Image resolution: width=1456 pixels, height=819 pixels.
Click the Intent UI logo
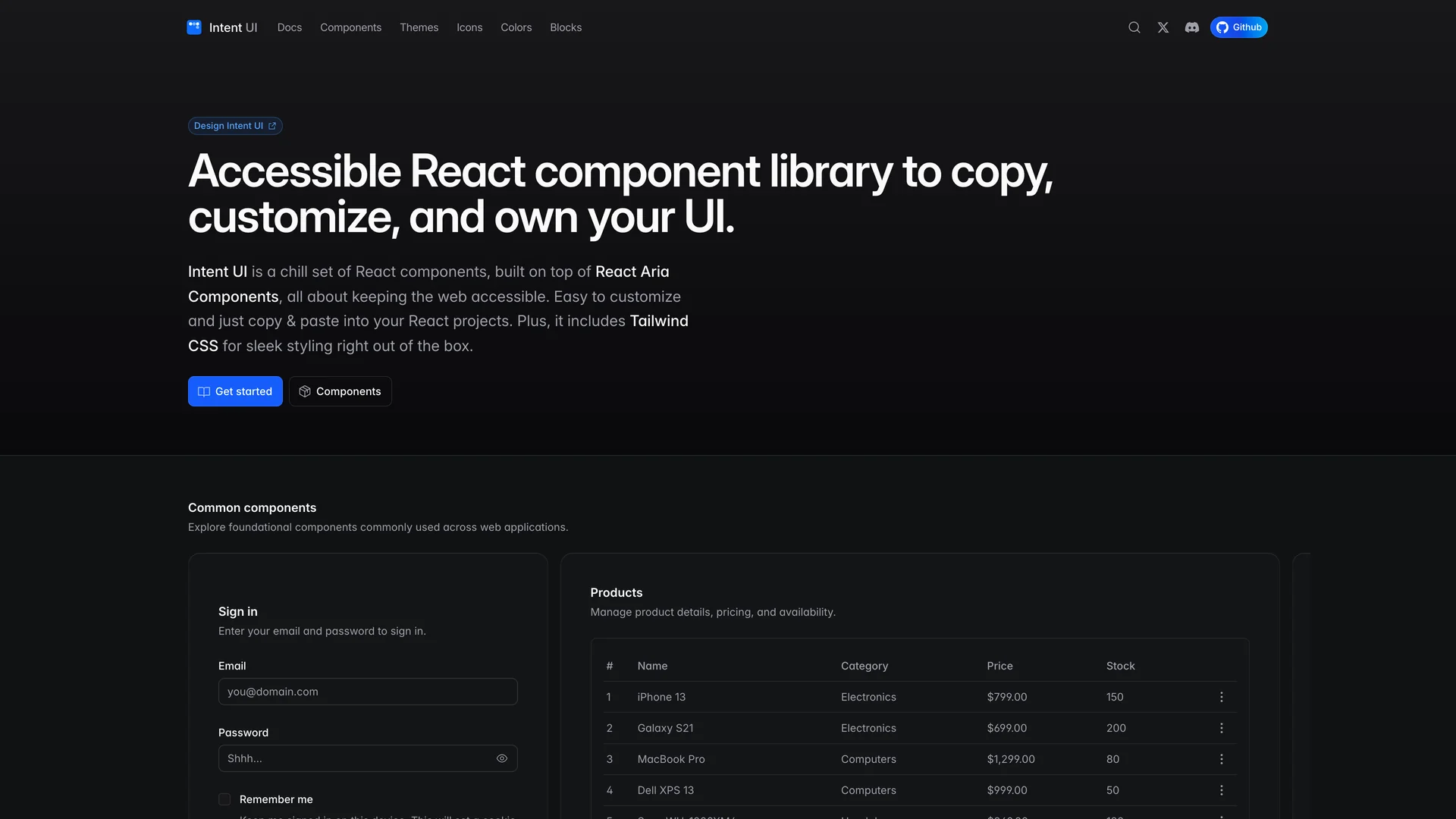click(221, 27)
